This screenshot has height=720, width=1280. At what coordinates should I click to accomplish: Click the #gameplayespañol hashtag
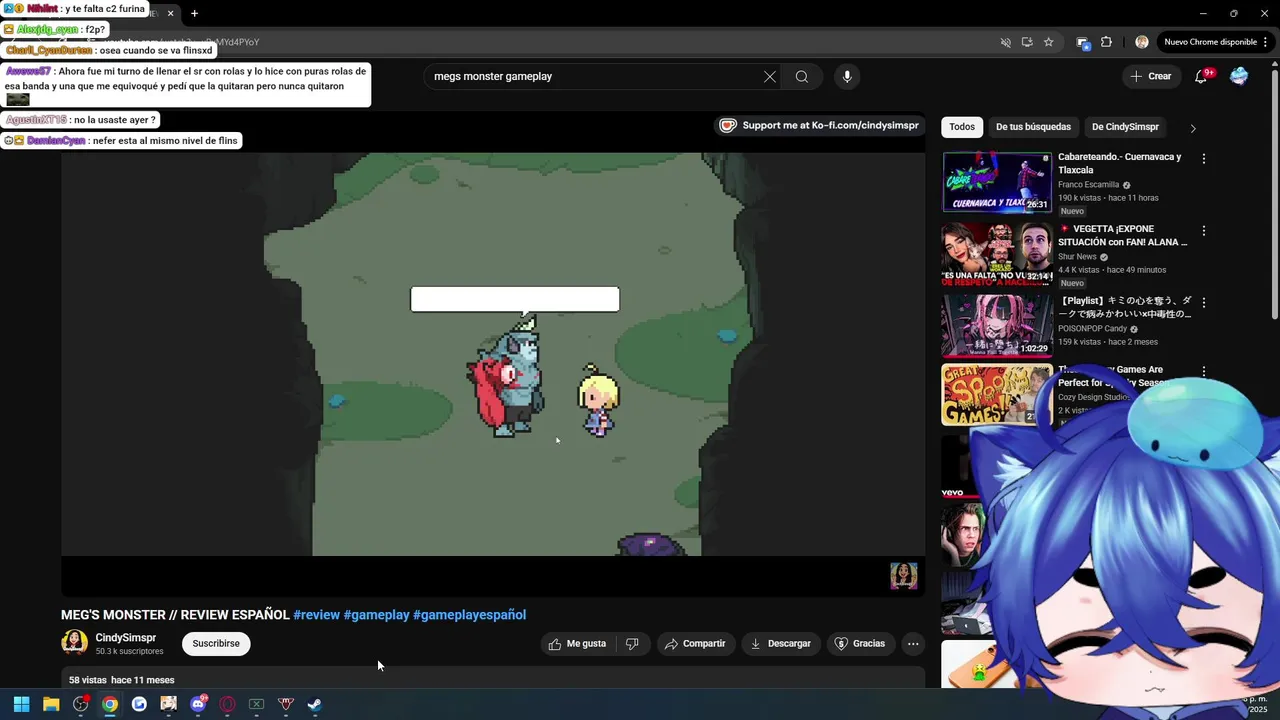tap(469, 615)
